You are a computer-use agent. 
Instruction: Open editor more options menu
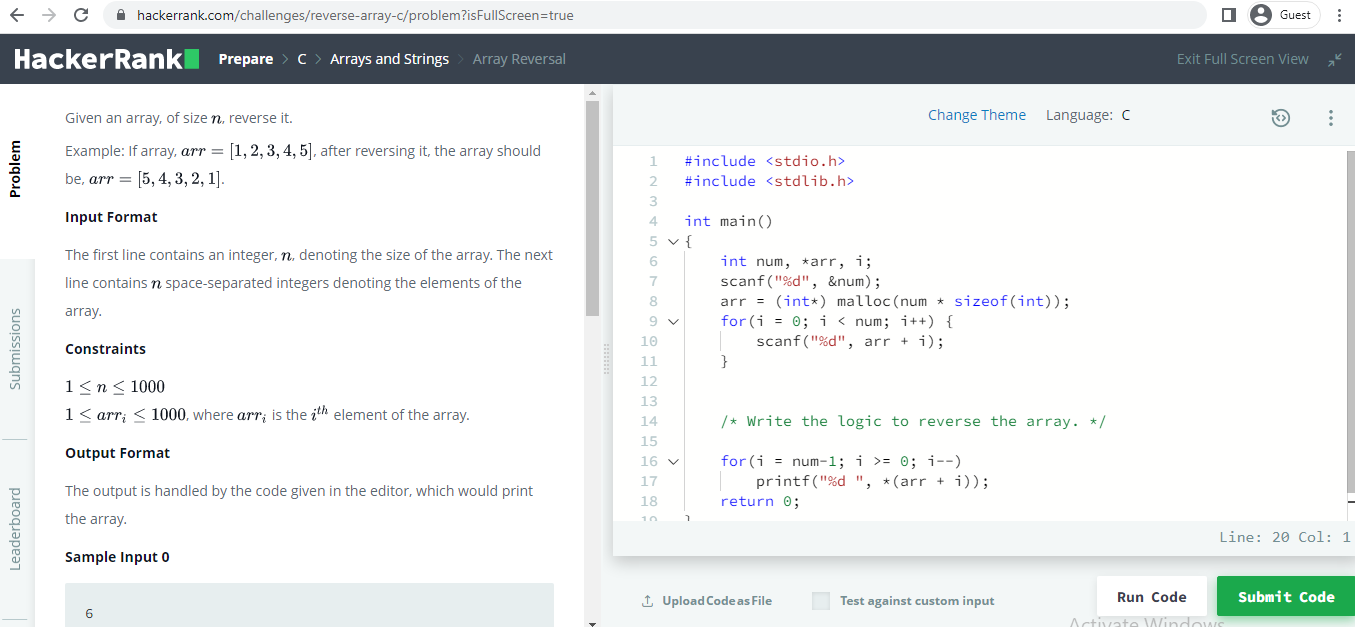point(1330,118)
